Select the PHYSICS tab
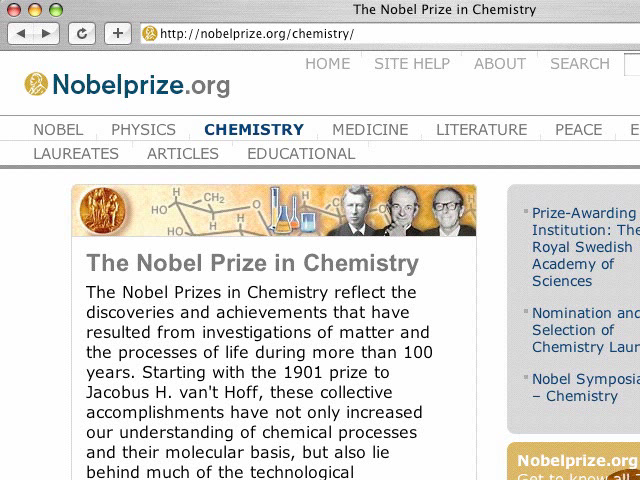Viewport: 640px width, 480px height. pos(143,130)
